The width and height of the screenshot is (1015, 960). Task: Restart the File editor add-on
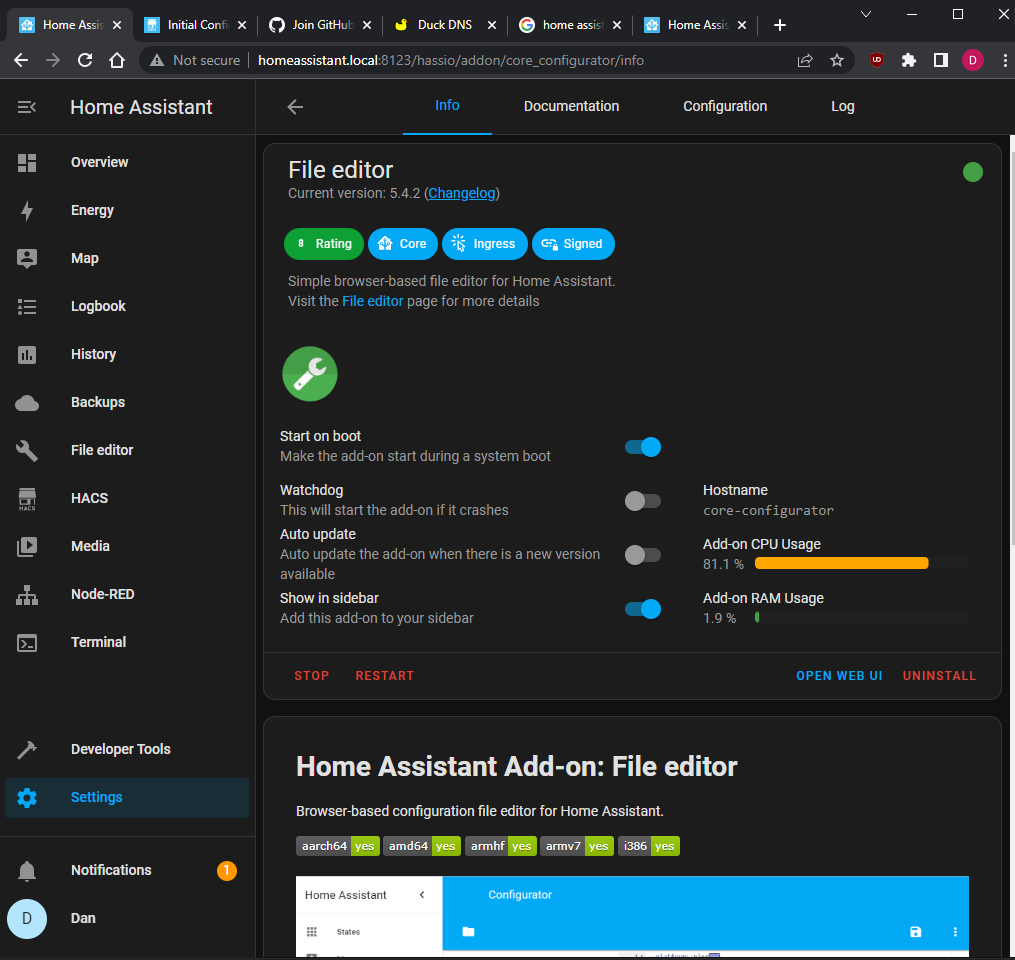[x=385, y=676]
